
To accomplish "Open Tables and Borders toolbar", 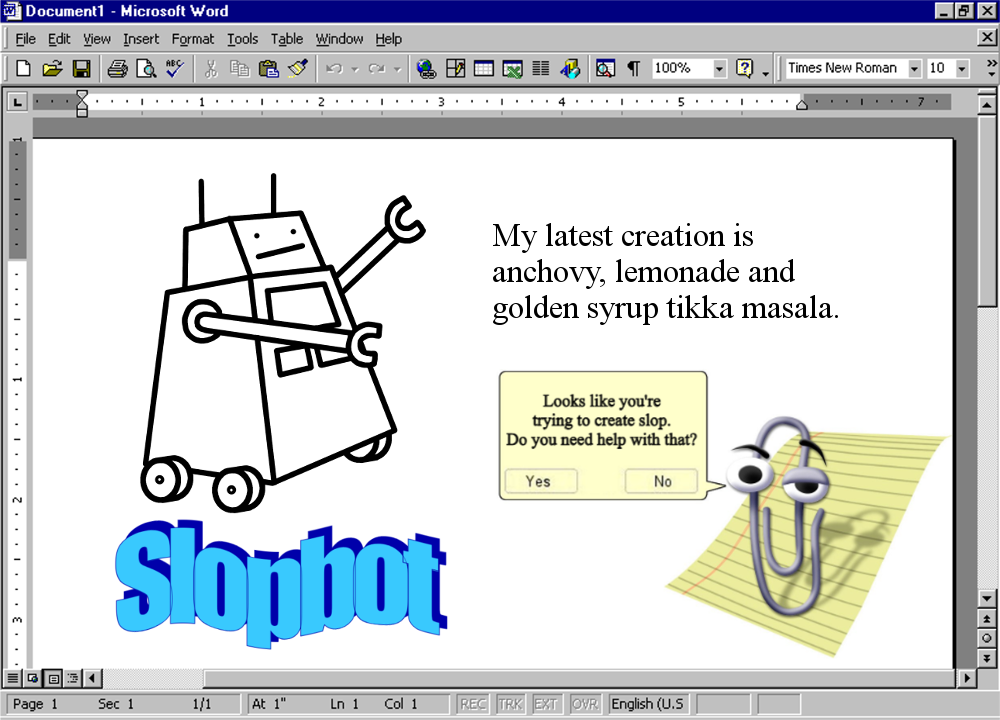I will 455,68.
